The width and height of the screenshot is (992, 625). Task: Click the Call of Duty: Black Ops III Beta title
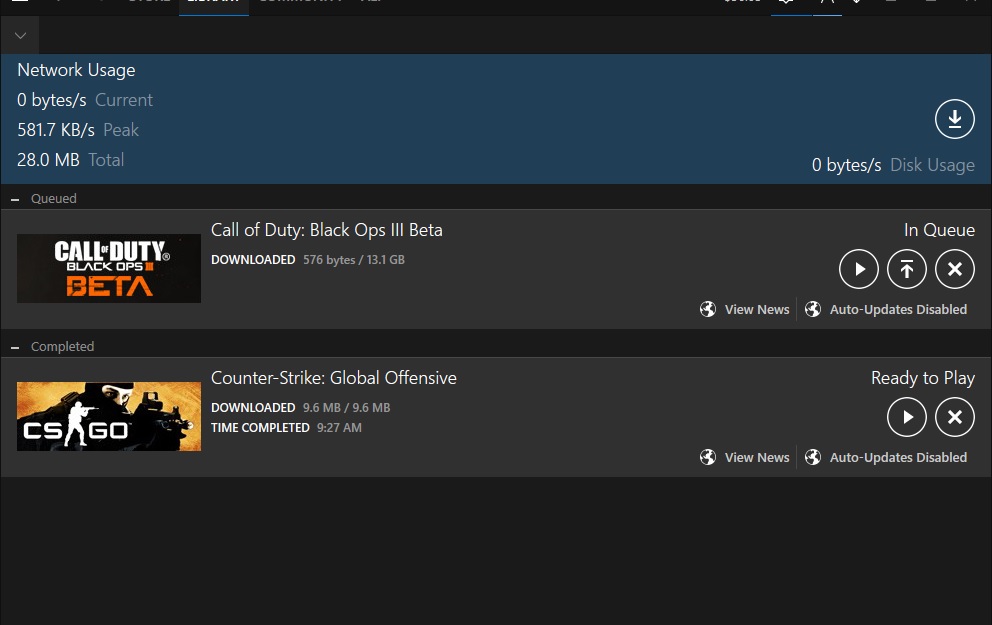(x=326, y=230)
